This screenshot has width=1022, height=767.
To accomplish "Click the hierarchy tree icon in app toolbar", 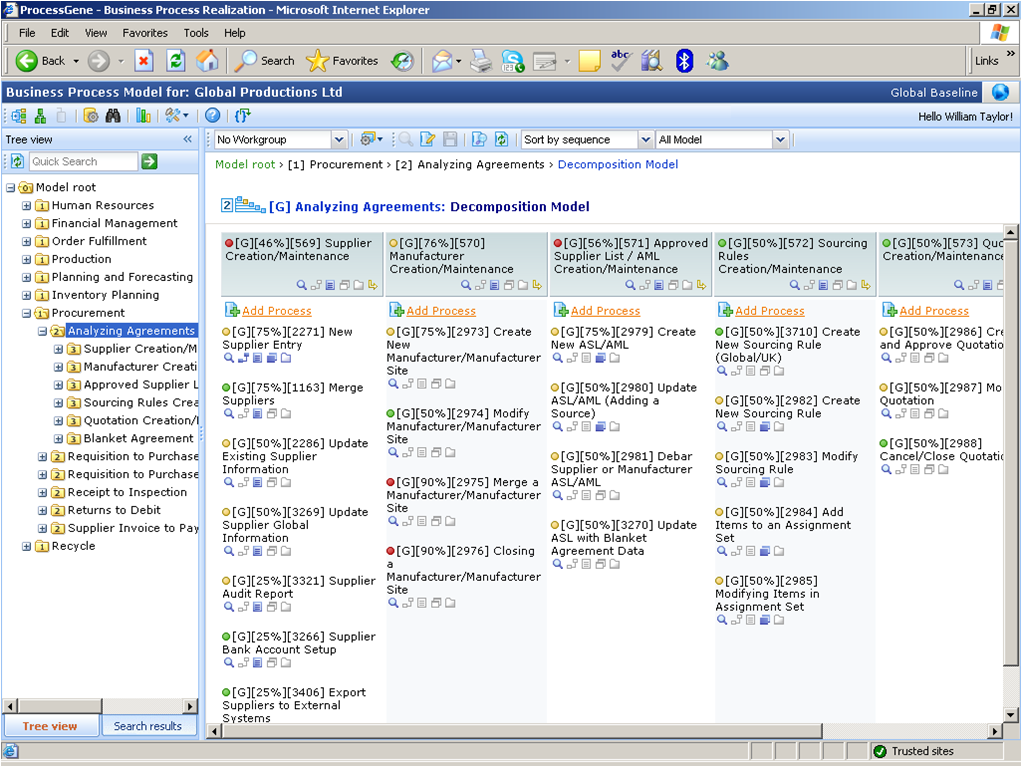I will (40, 116).
